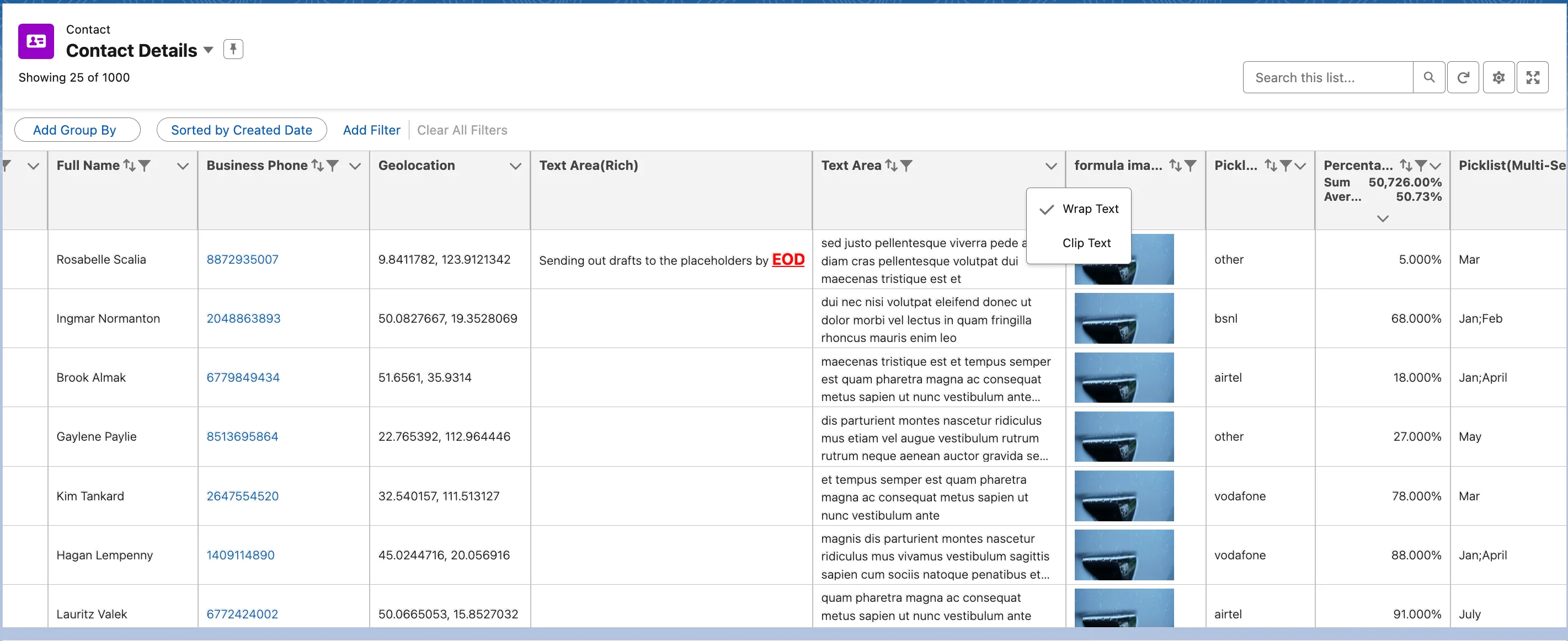1568x641 pixels.
Task: Open list view settings via gear icon
Action: pos(1498,77)
